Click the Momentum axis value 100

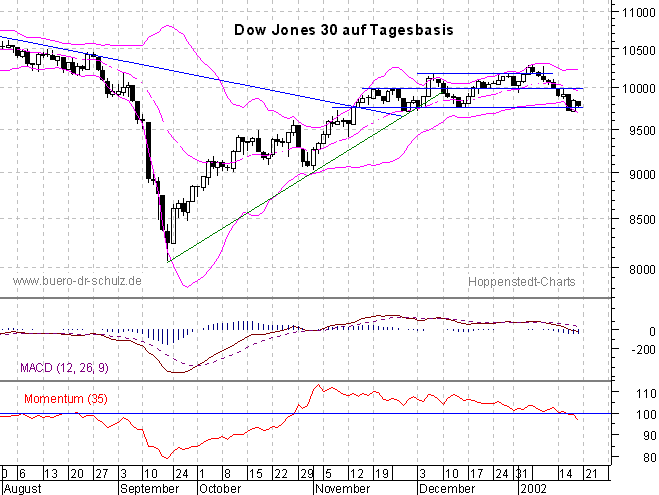(646, 415)
